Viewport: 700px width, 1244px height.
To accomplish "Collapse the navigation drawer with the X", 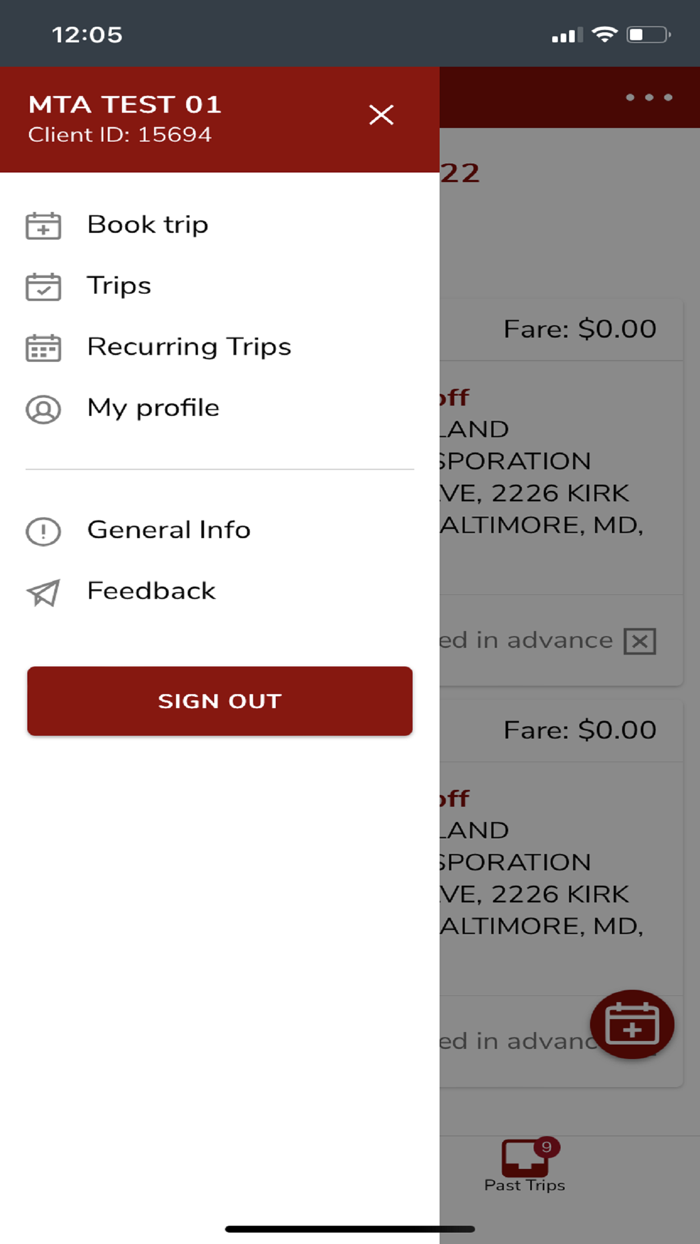I will pos(381,115).
